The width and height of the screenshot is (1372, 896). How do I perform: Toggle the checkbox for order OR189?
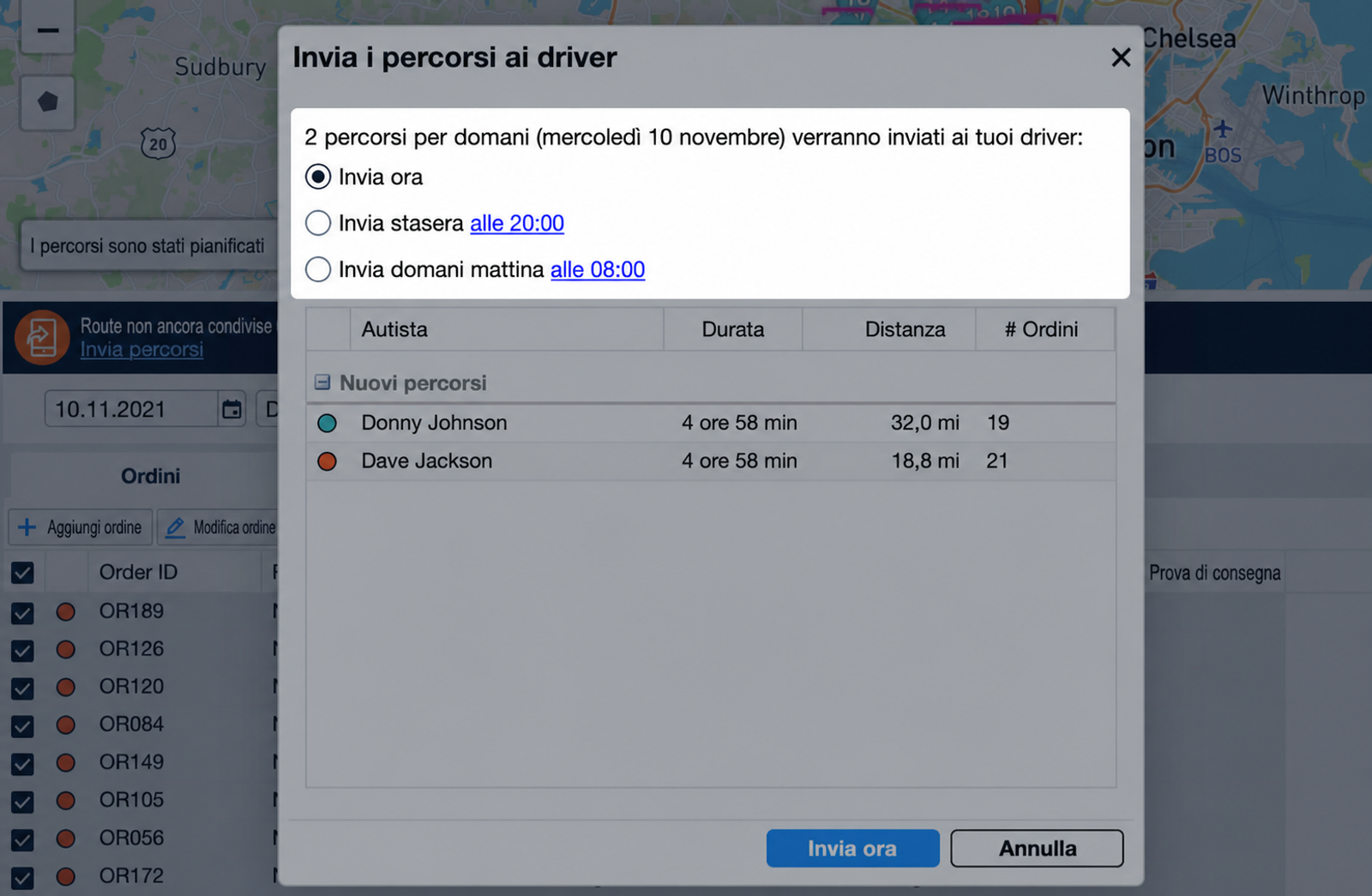pos(22,612)
